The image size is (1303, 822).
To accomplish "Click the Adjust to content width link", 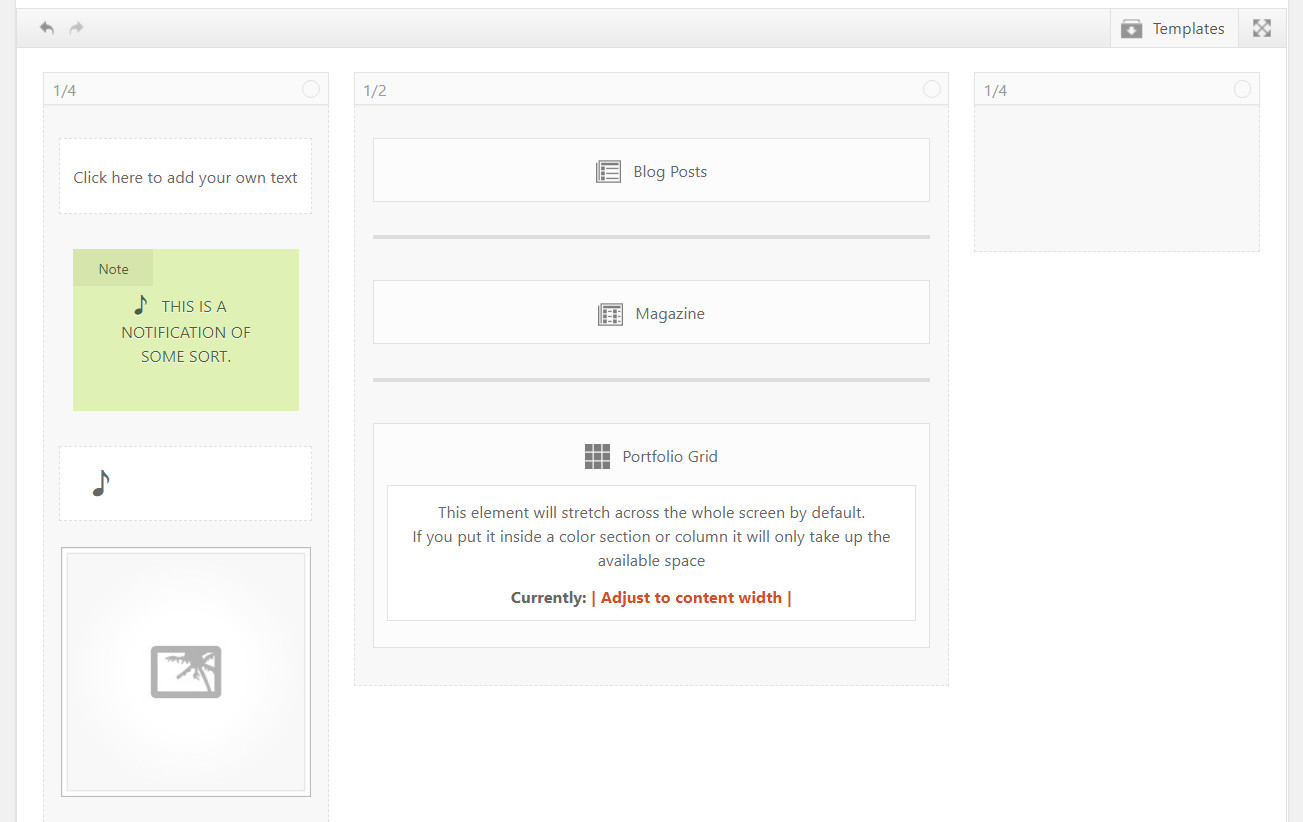I will [691, 598].
